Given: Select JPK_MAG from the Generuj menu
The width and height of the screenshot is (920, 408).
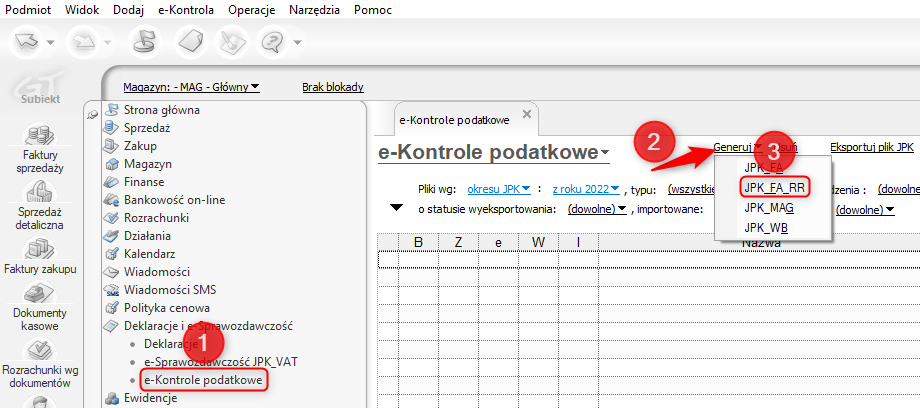Looking at the screenshot, I should coord(768,208).
